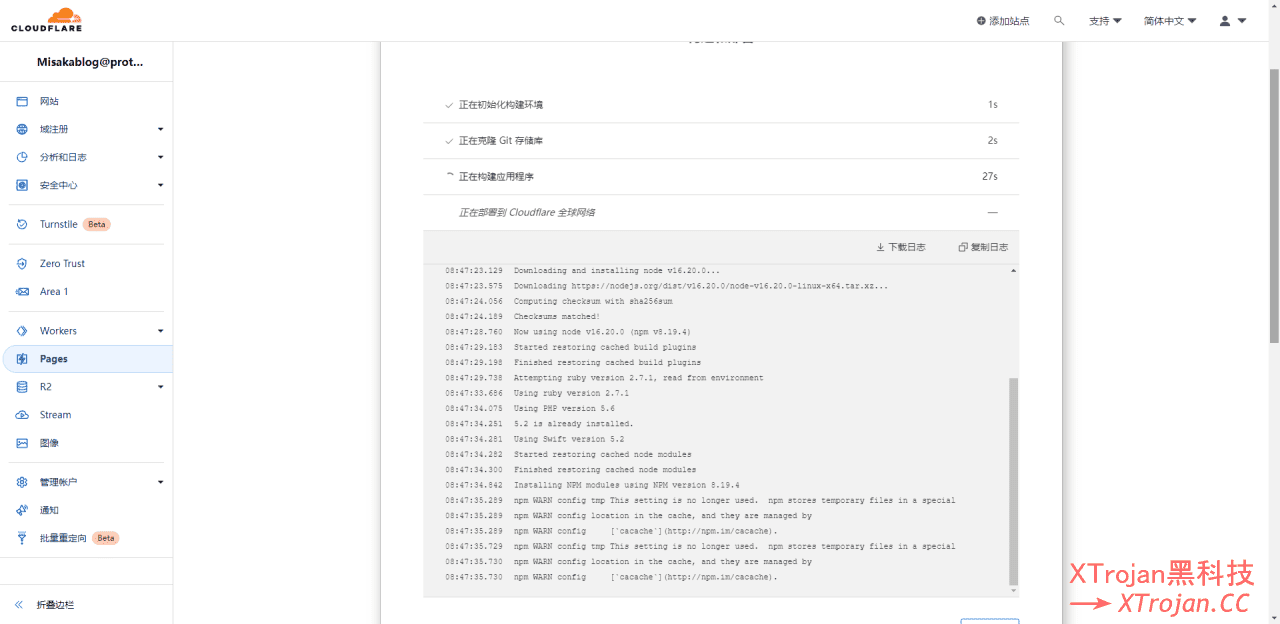Open Zero Trust via its sidebar icon
The image size is (1280, 624).
(x=23, y=263)
